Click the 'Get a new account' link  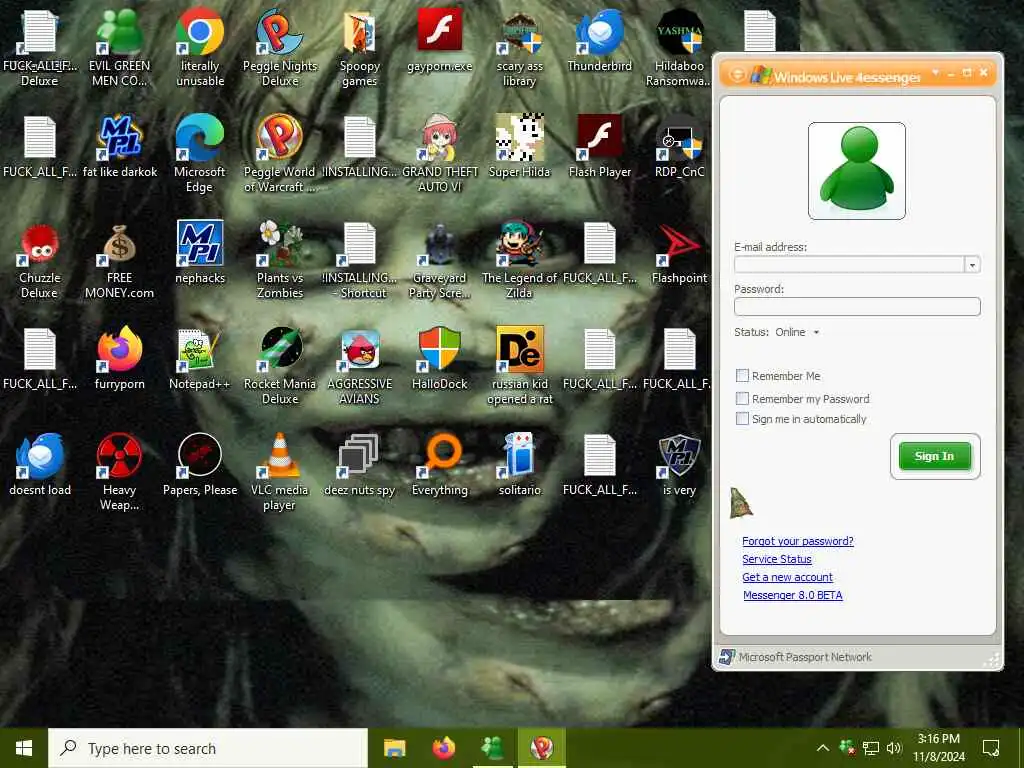(x=787, y=577)
